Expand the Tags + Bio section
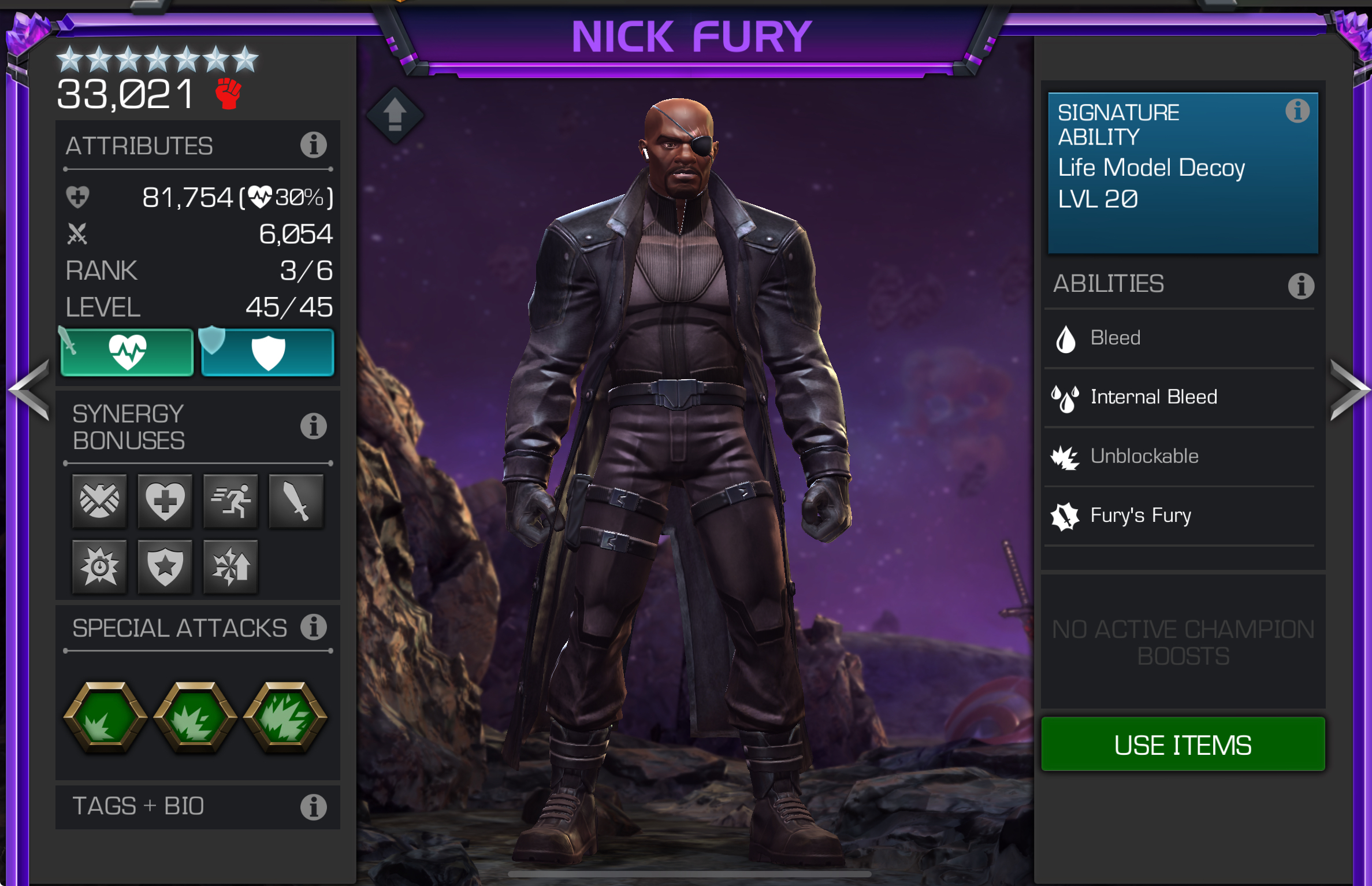This screenshot has height=886, width=1372. [198, 807]
